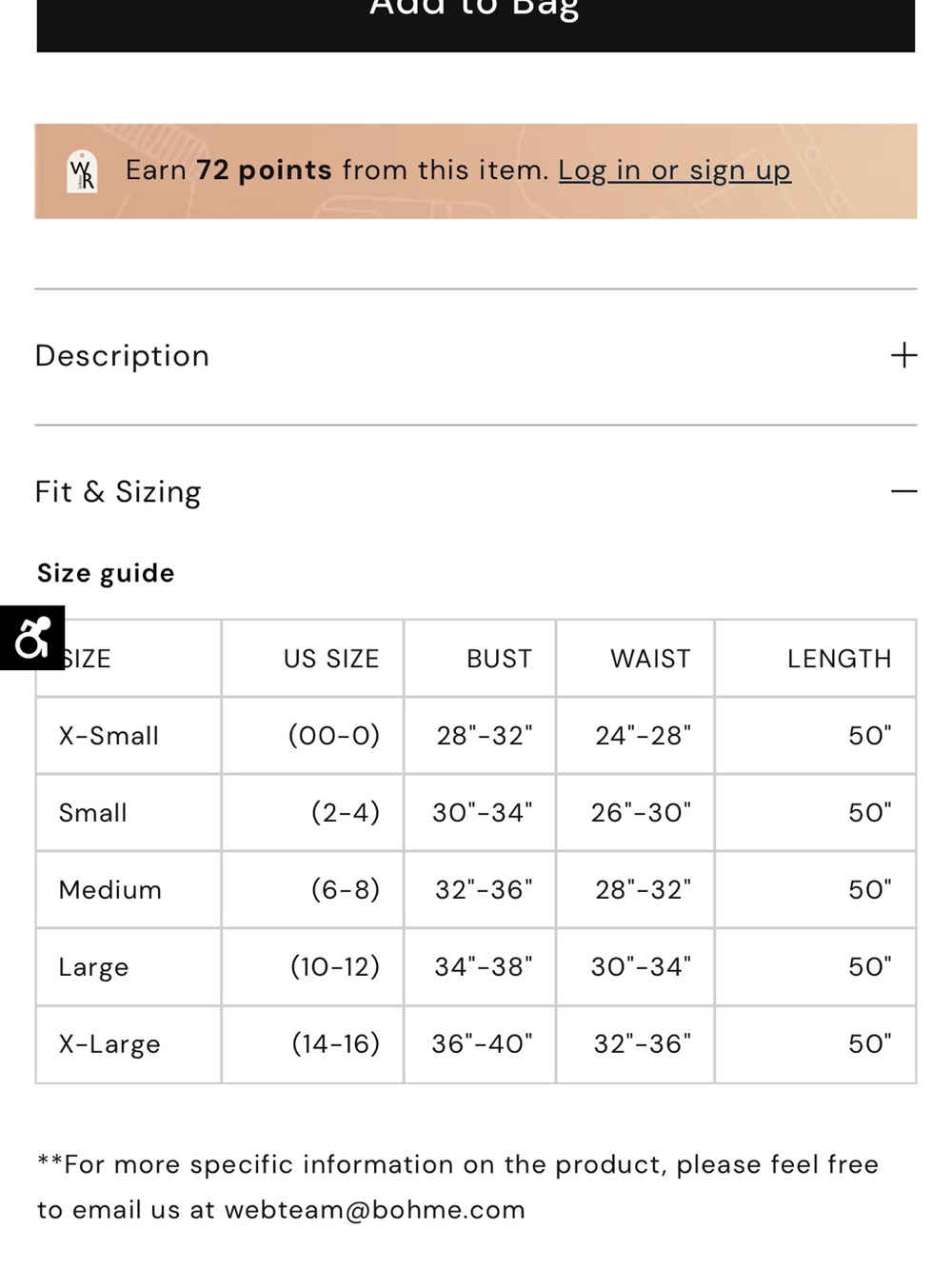Click the webteam@bohme.com email address
Viewport: 952px width, 1269px height.
[x=374, y=1210]
